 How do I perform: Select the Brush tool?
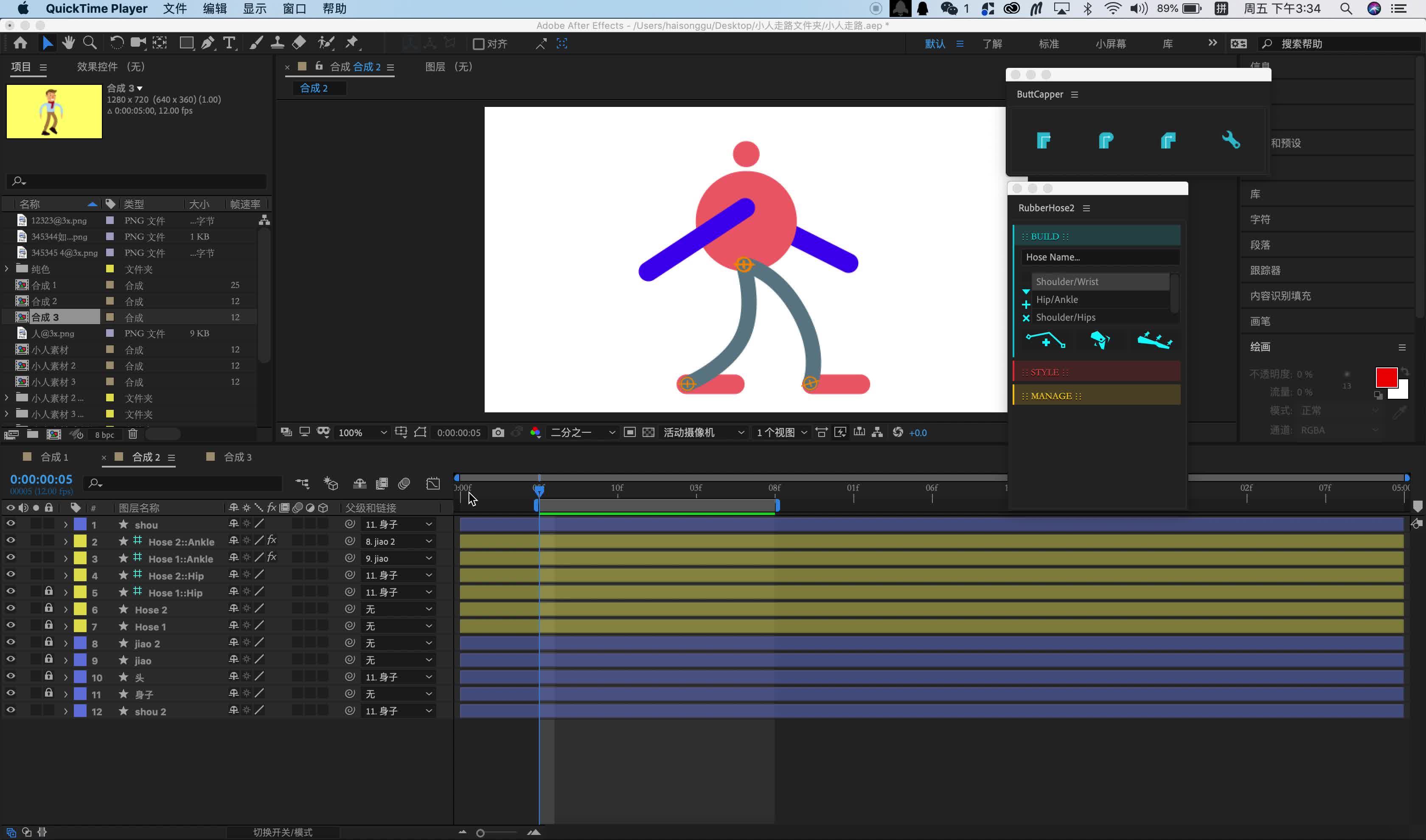(256, 43)
